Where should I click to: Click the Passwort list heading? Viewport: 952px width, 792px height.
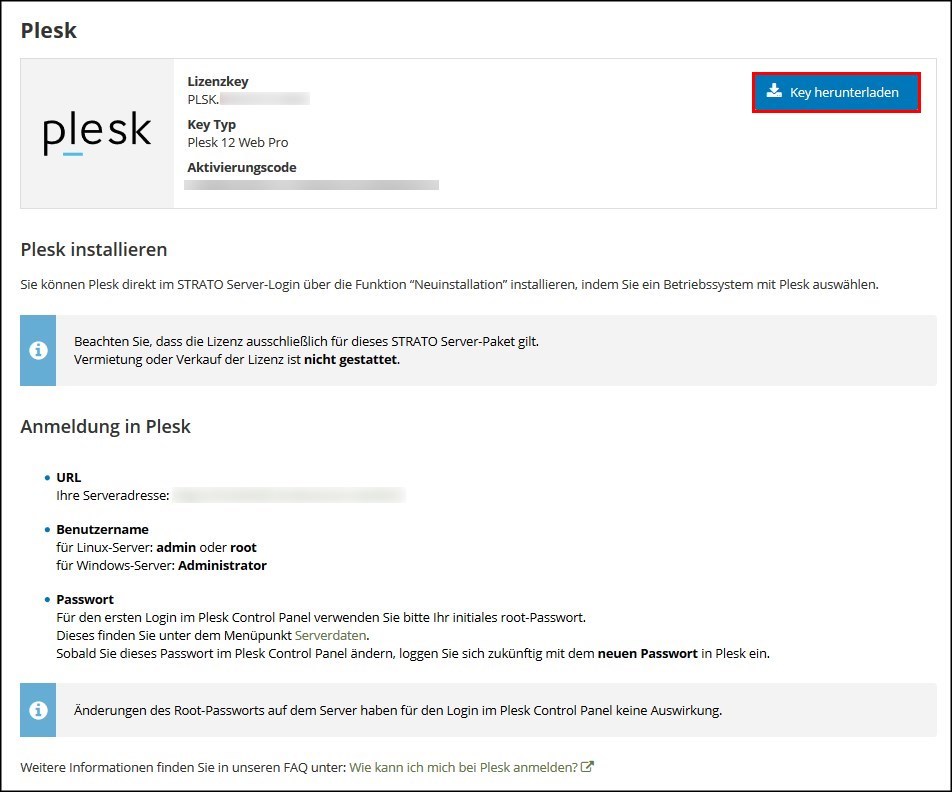pyautogui.click(x=85, y=599)
